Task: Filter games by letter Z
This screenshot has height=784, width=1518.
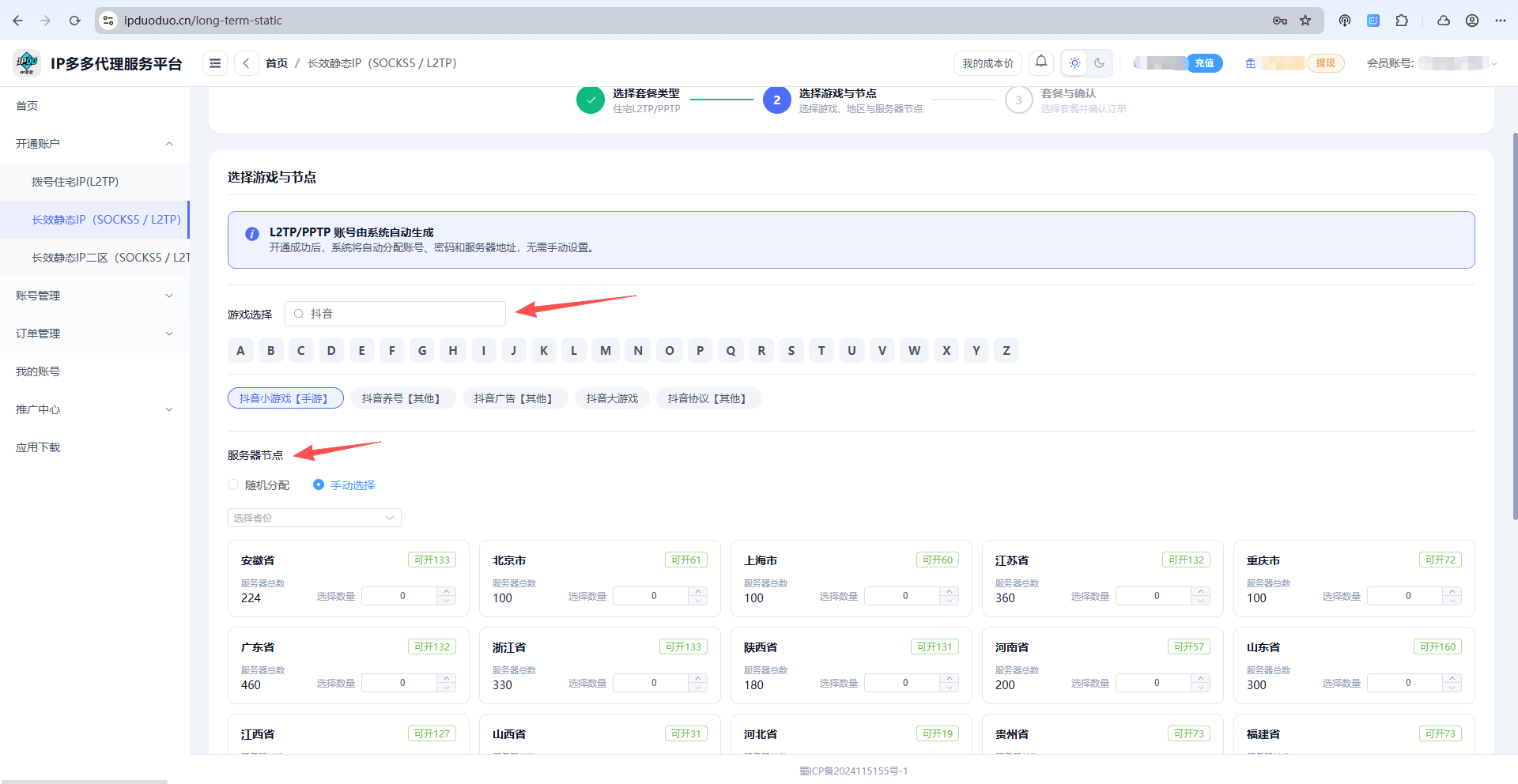Action: click(x=1006, y=351)
